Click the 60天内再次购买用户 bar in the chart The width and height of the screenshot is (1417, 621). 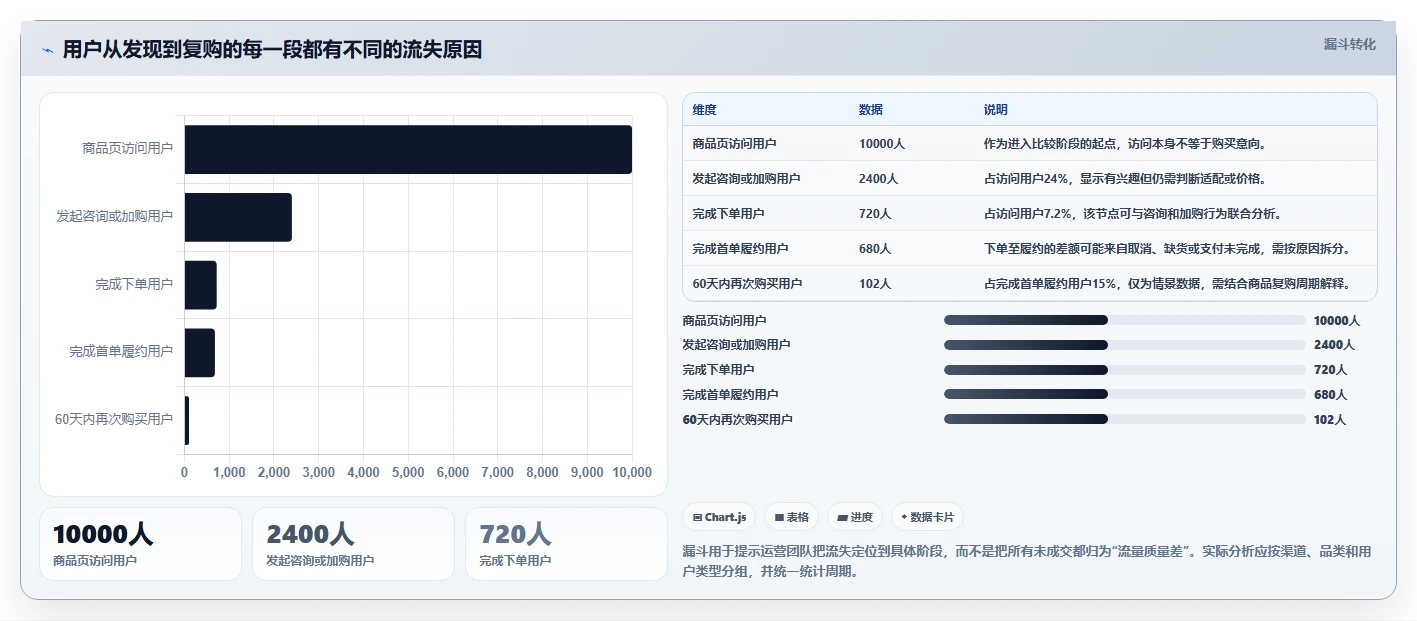(x=187, y=420)
